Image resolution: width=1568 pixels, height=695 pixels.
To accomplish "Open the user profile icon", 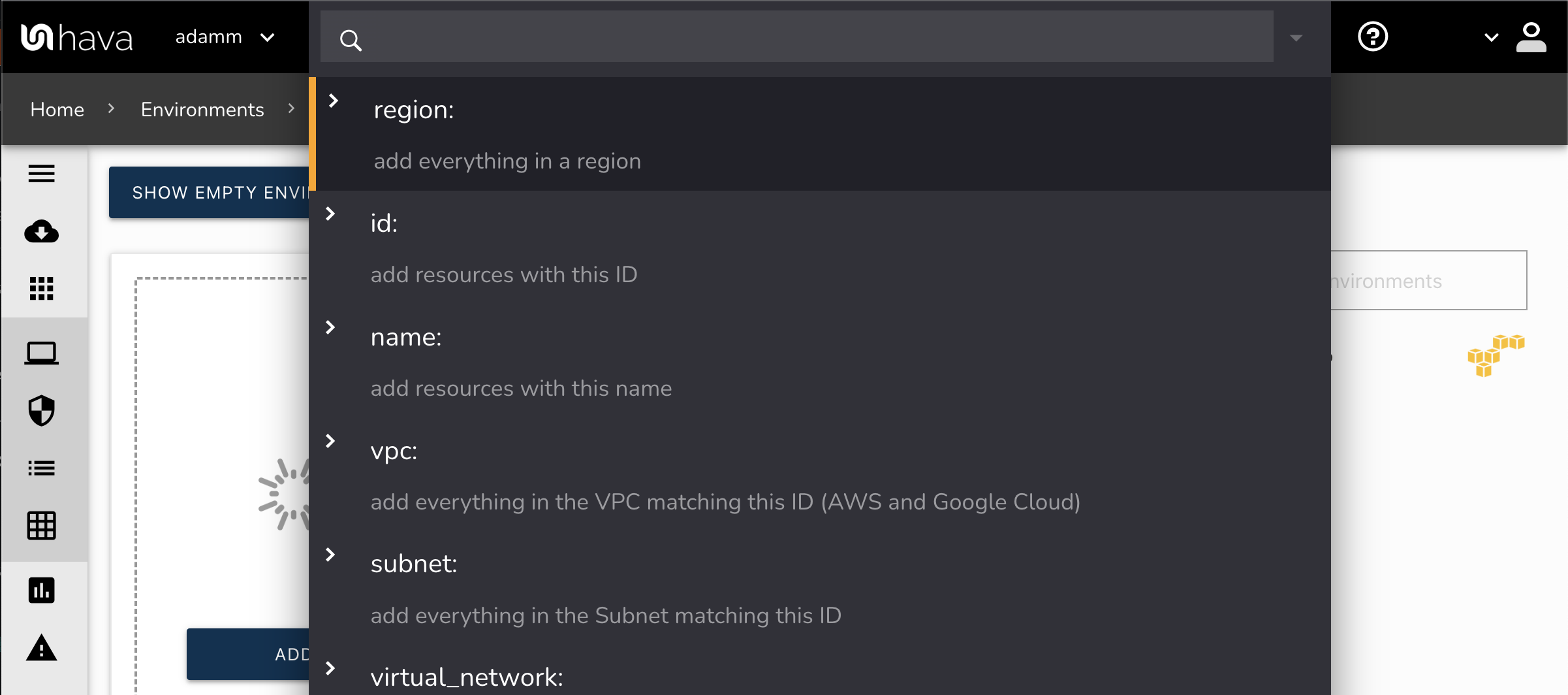I will tap(1532, 37).
